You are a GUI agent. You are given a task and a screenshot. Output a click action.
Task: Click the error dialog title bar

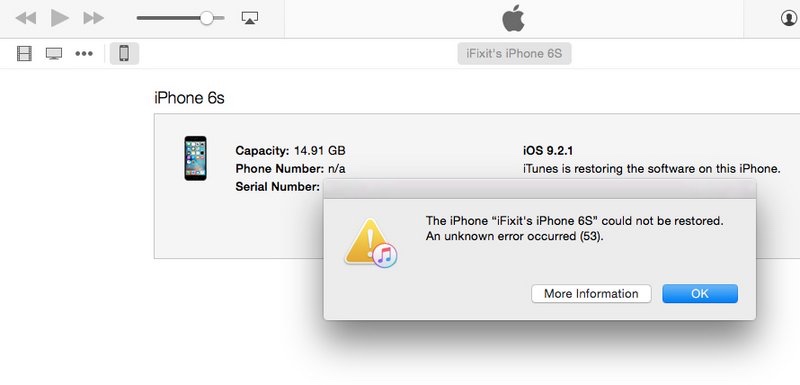click(540, 189)
